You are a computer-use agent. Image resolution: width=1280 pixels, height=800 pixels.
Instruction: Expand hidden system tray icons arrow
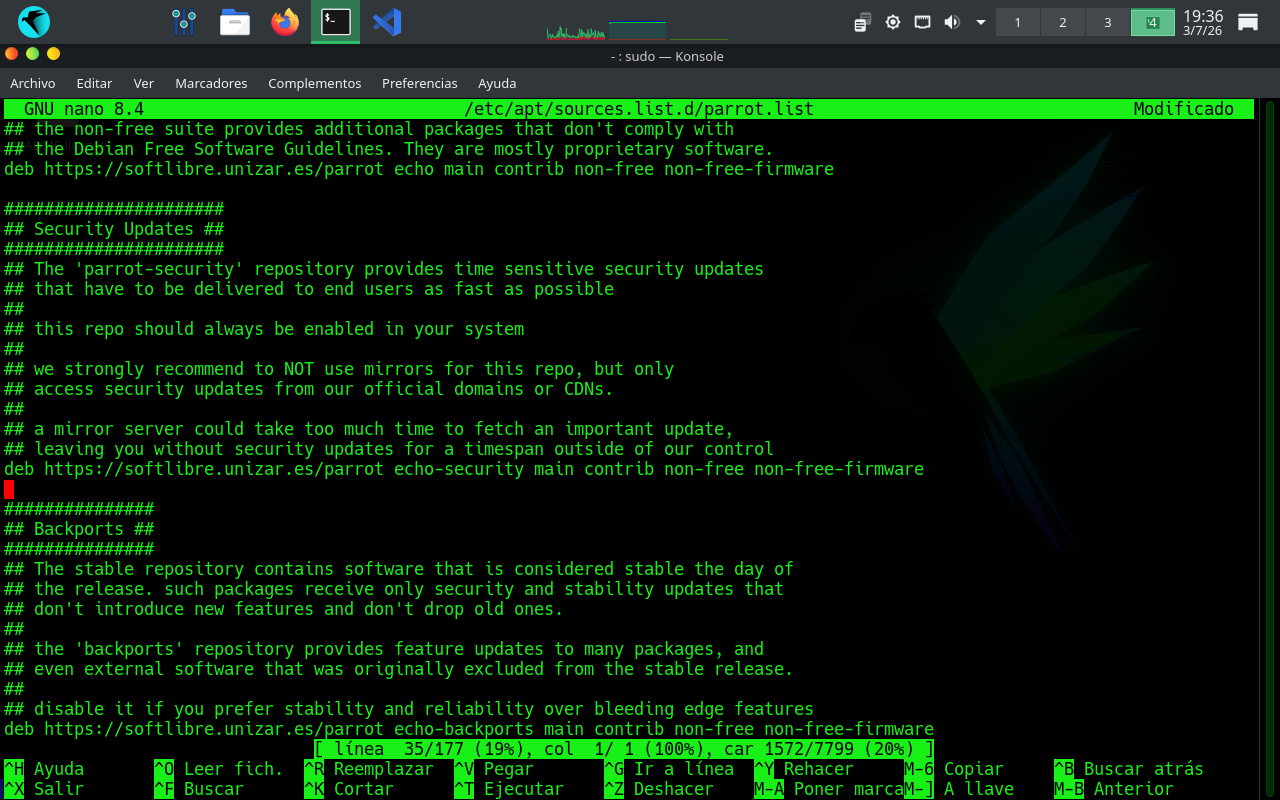(x=981, y=22)
